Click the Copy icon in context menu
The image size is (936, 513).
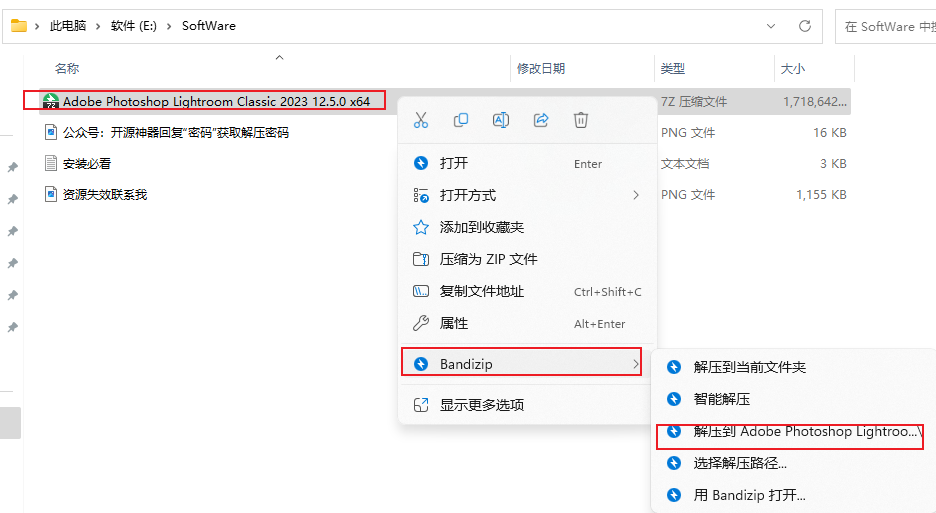pyautogui.click(x=461, y=120)
